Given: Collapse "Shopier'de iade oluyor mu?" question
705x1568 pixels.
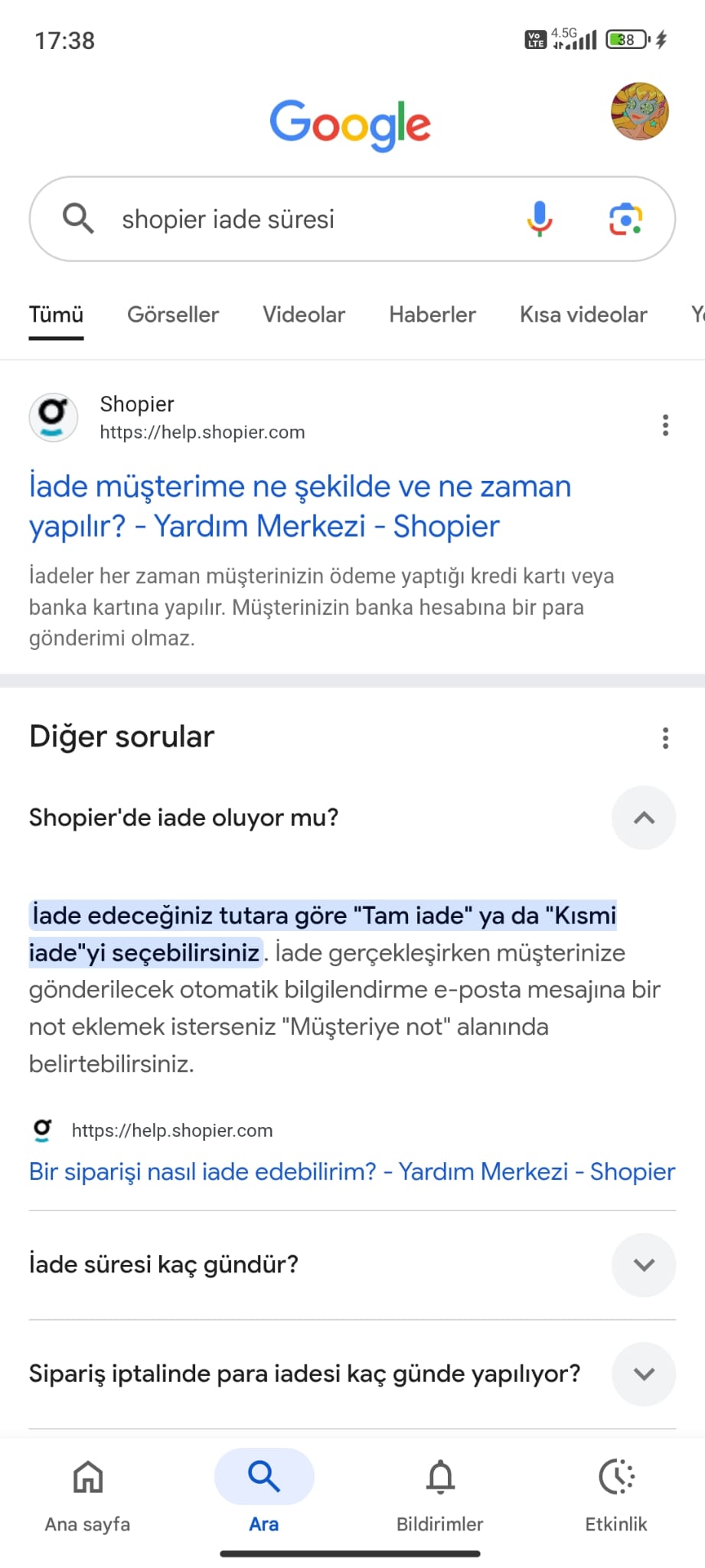Looking at the screenshot, I should click(644, 818).
